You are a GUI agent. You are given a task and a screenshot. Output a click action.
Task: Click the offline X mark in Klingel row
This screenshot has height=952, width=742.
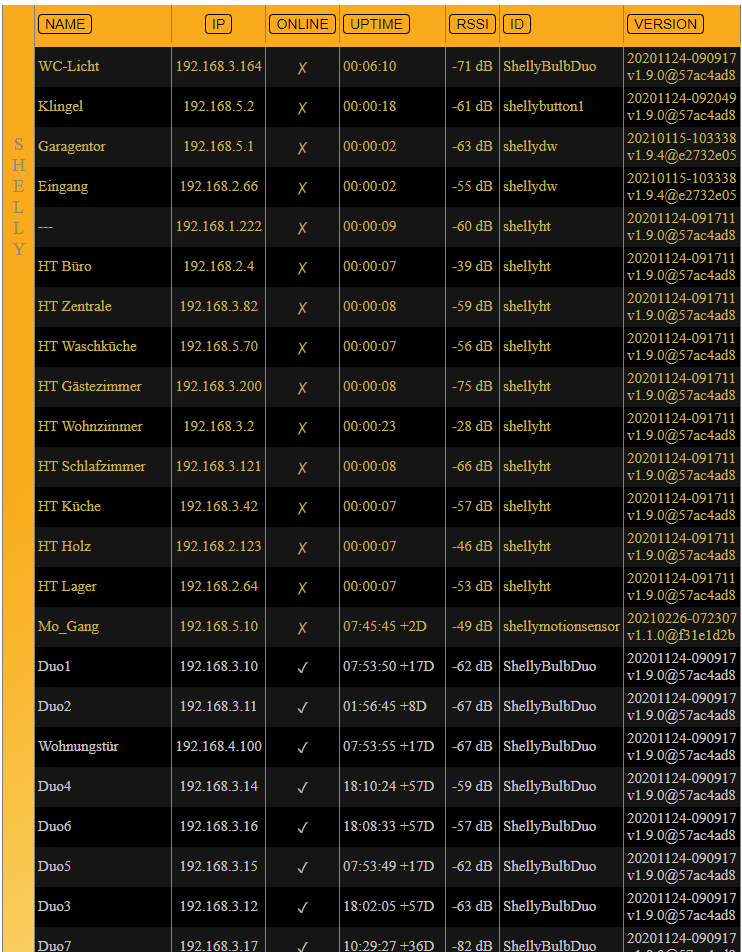pos(302,107)
